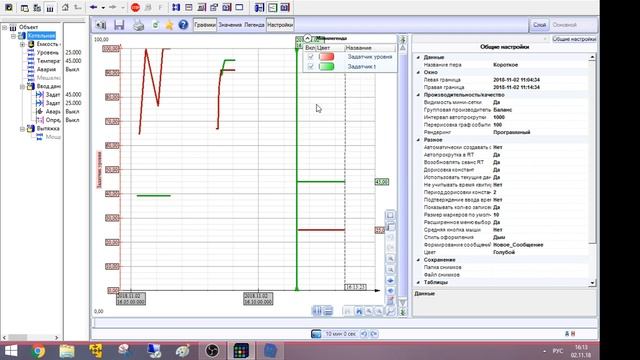
Task: Open the back arrow history dropdown
Action: click(x=103, y=8)
